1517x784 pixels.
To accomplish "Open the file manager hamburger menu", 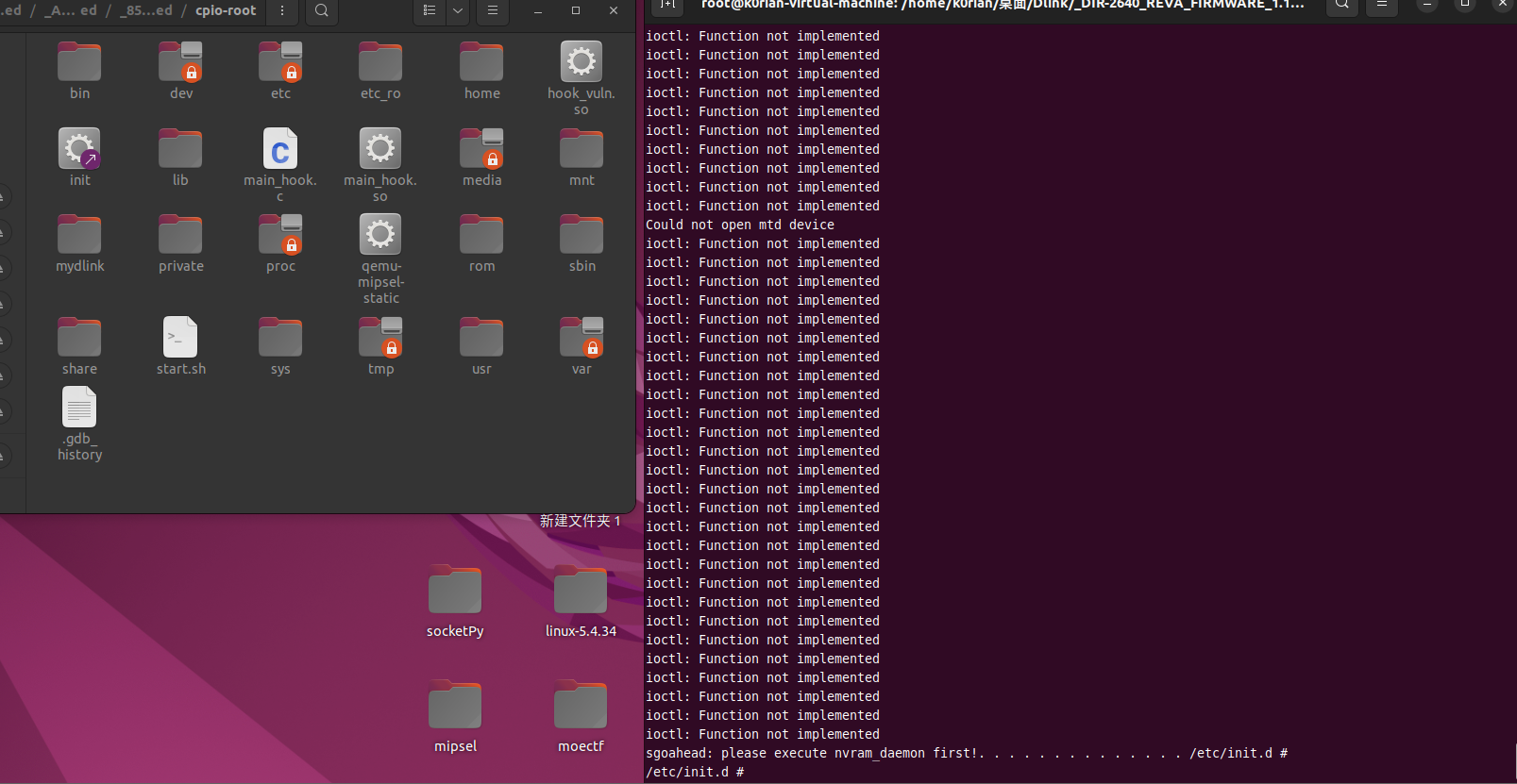I will point(492,10).
